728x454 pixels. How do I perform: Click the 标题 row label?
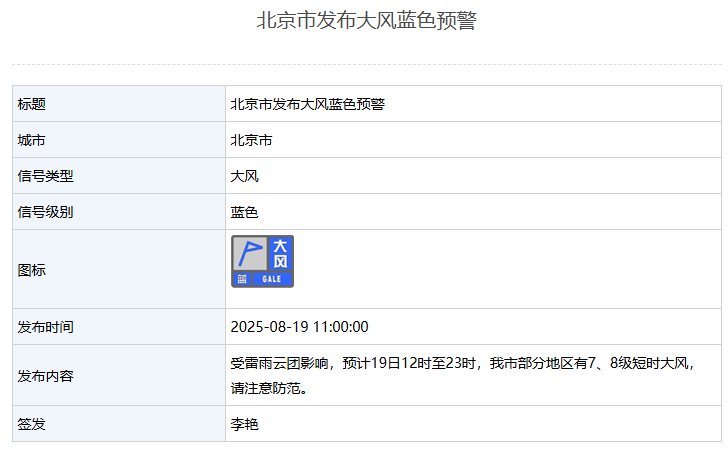(x=32, y=104)
